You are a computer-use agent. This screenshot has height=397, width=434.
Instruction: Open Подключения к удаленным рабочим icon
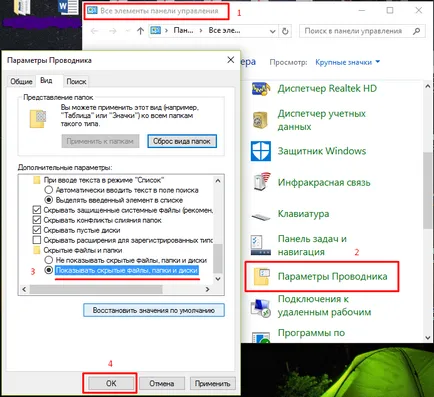[x=261, y=308]
